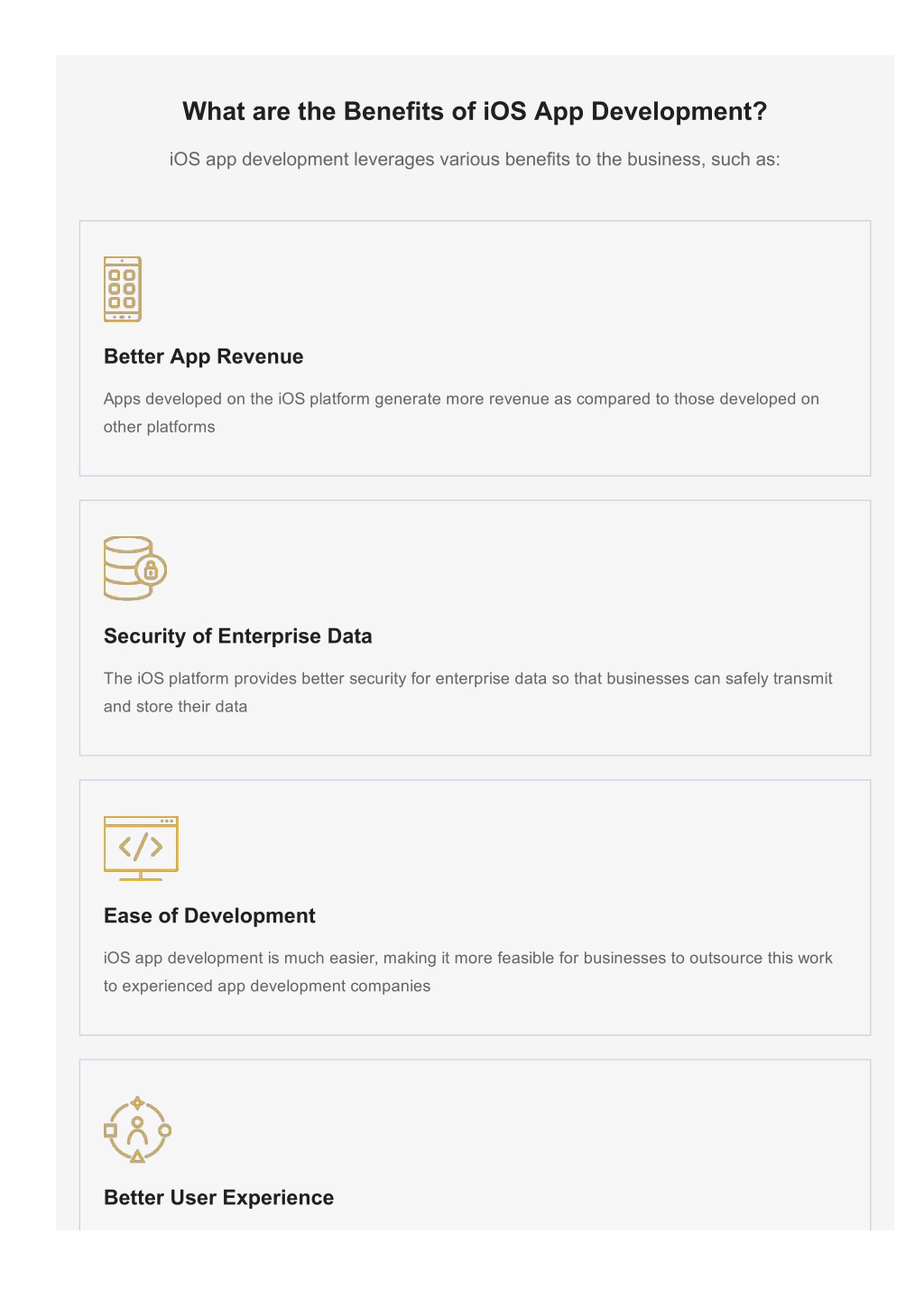The width and height of the screenshot is (924, 1308).
Task: Click the three dots on monitor icon
Action: (x=167, y=821)
